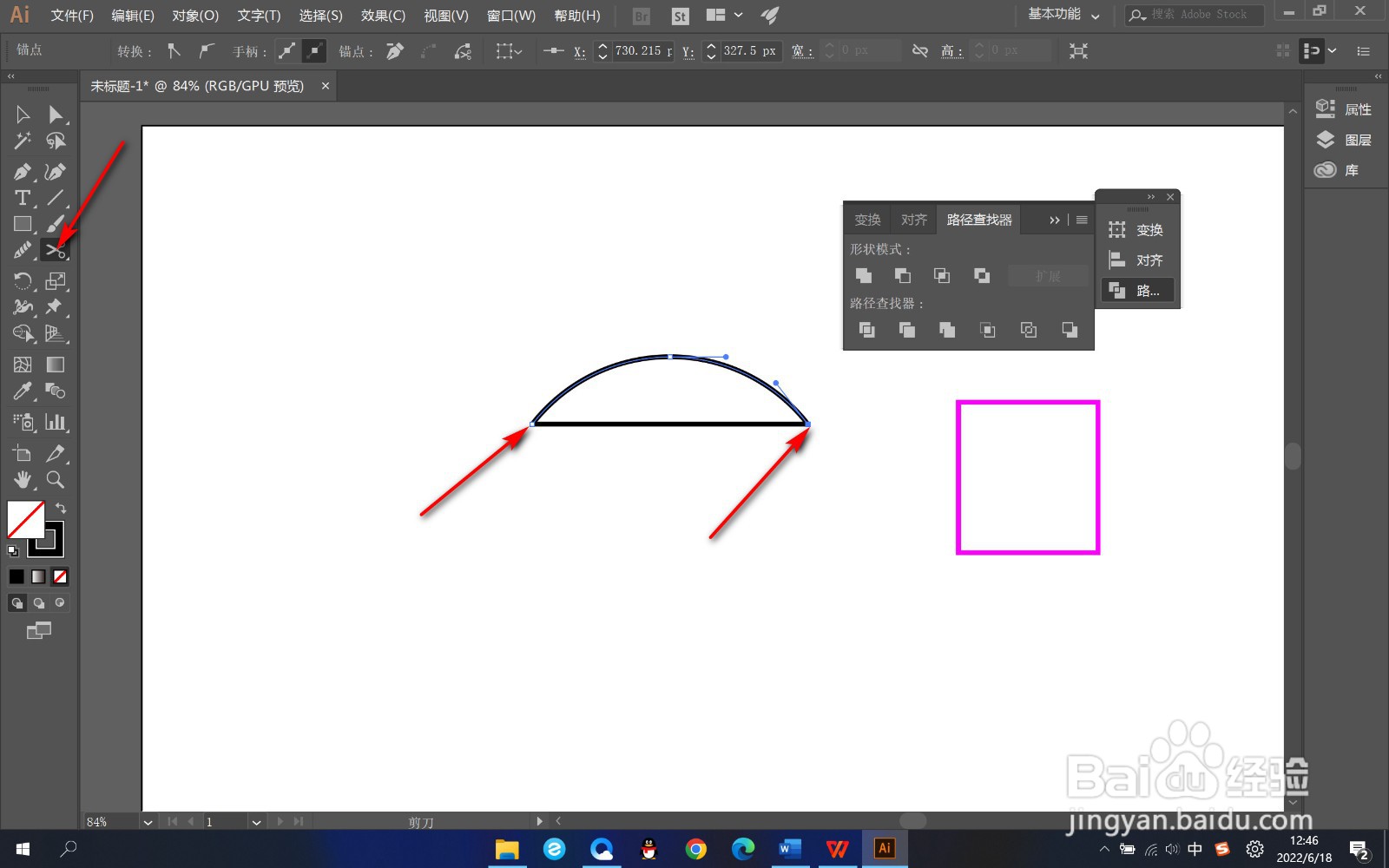Viewport: 1389px width, 868px height.
Task: Click Unite shape mode in Pathfinder
Action: pos(863,276)
